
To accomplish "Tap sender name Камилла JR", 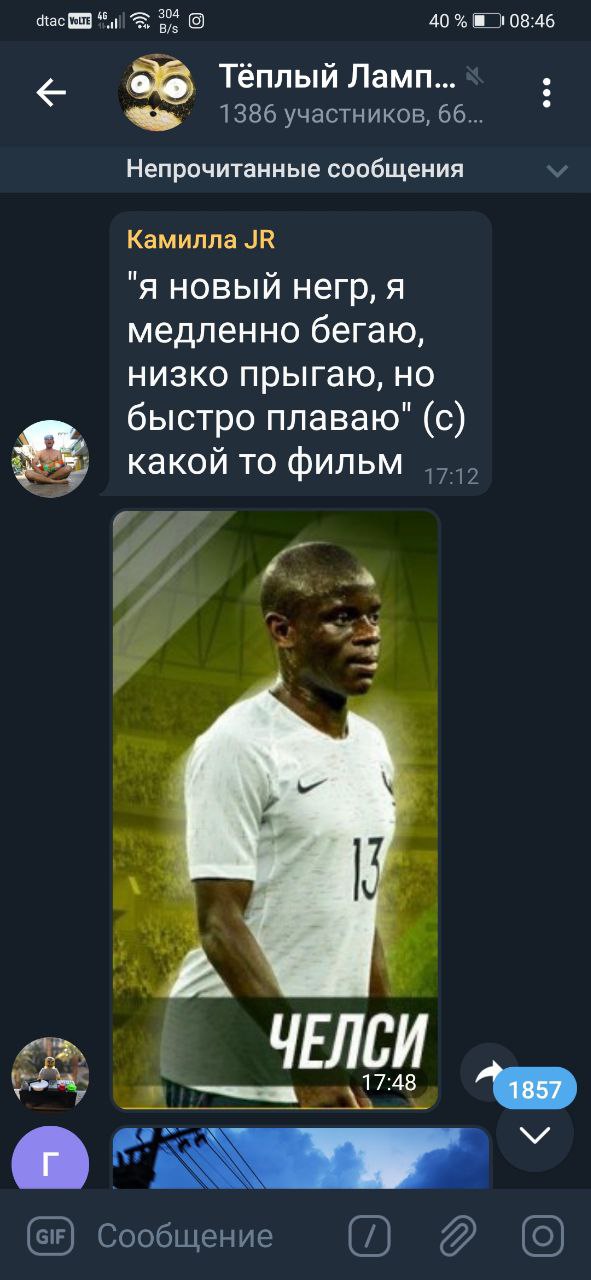I will pos(201,239).
